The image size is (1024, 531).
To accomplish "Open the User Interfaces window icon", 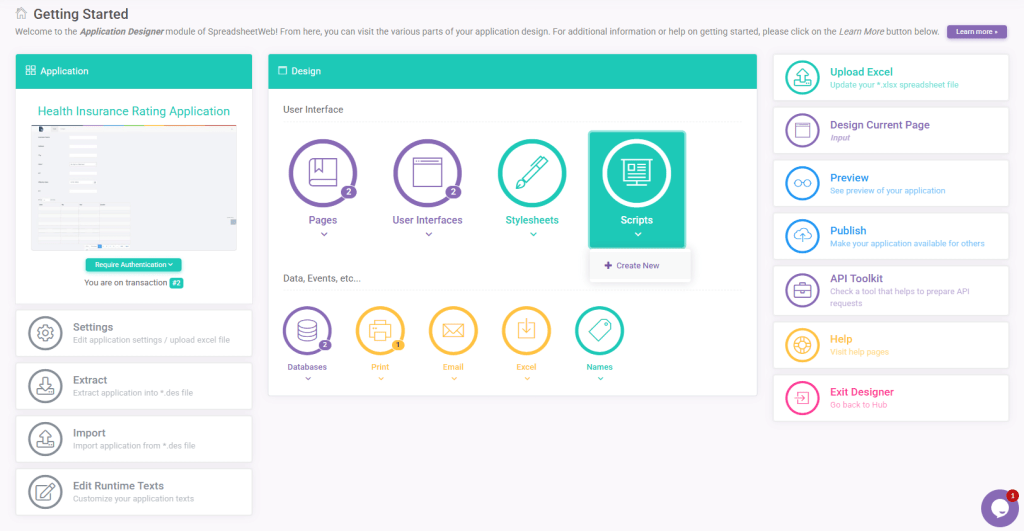I will click(x=428, y=173).
